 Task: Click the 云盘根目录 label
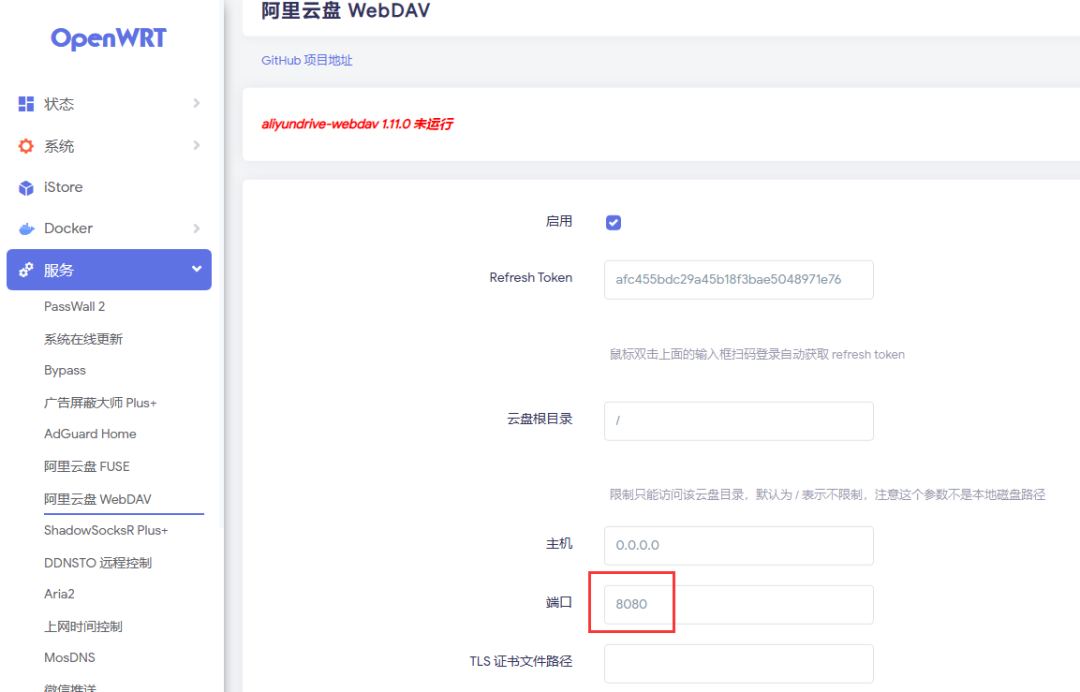click(x=539, y=419)
